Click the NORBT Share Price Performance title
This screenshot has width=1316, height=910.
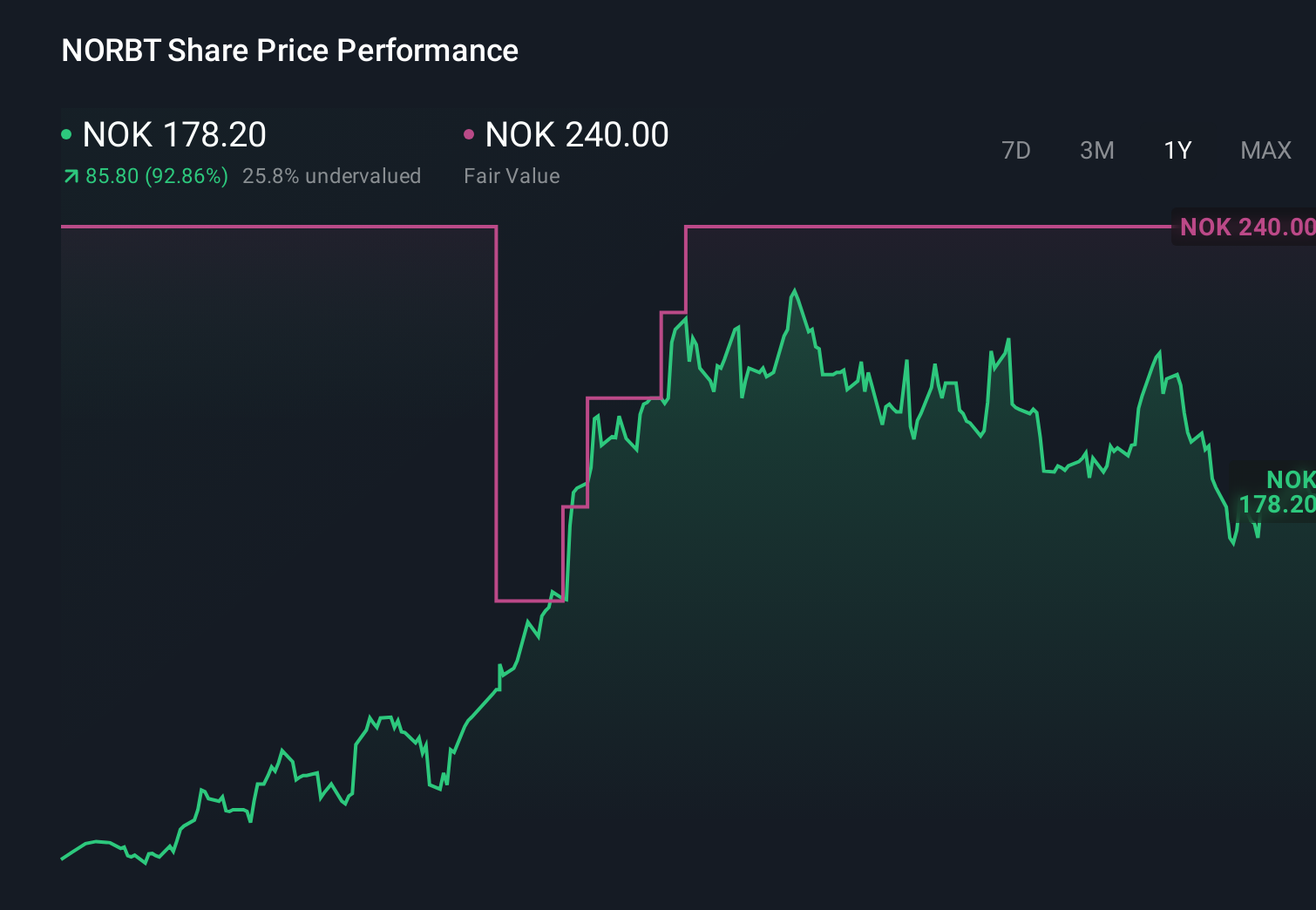tap(288, 50)
